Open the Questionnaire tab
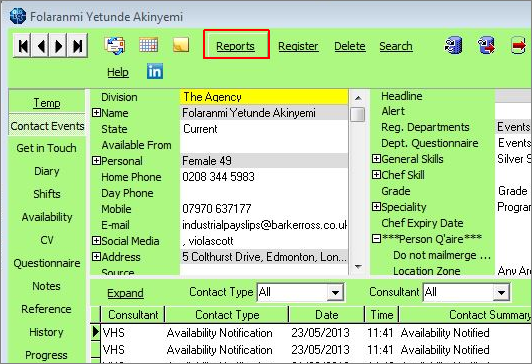The image size is (532, 364). tap(47, 263)
